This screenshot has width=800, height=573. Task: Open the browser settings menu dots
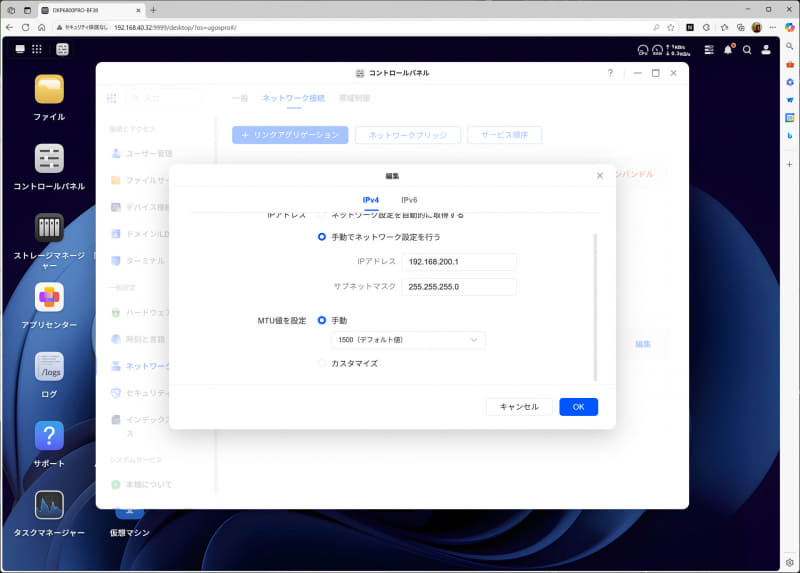(x=773, y=28)
